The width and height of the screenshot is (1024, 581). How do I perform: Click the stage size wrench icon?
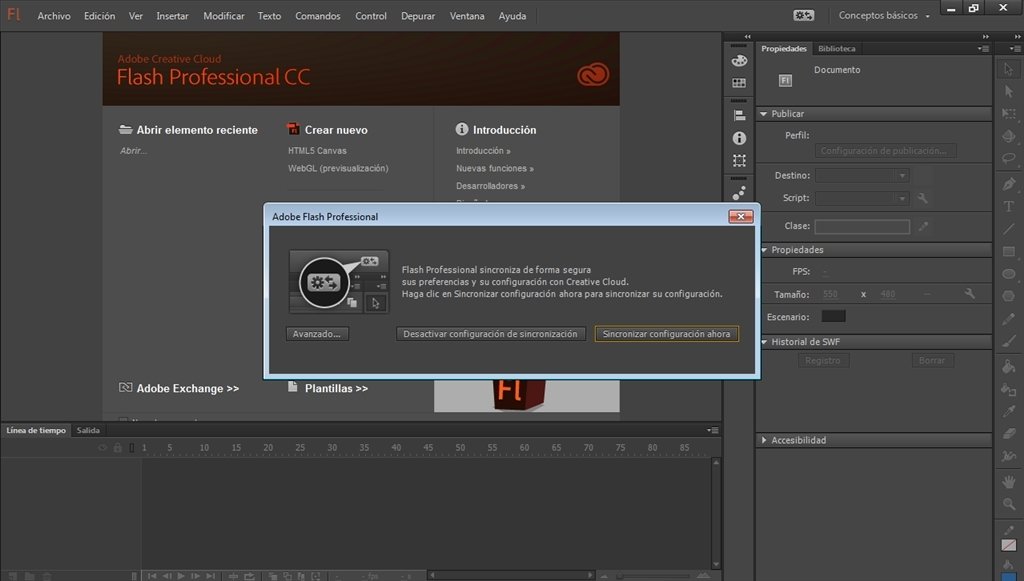tap(970, 294)
